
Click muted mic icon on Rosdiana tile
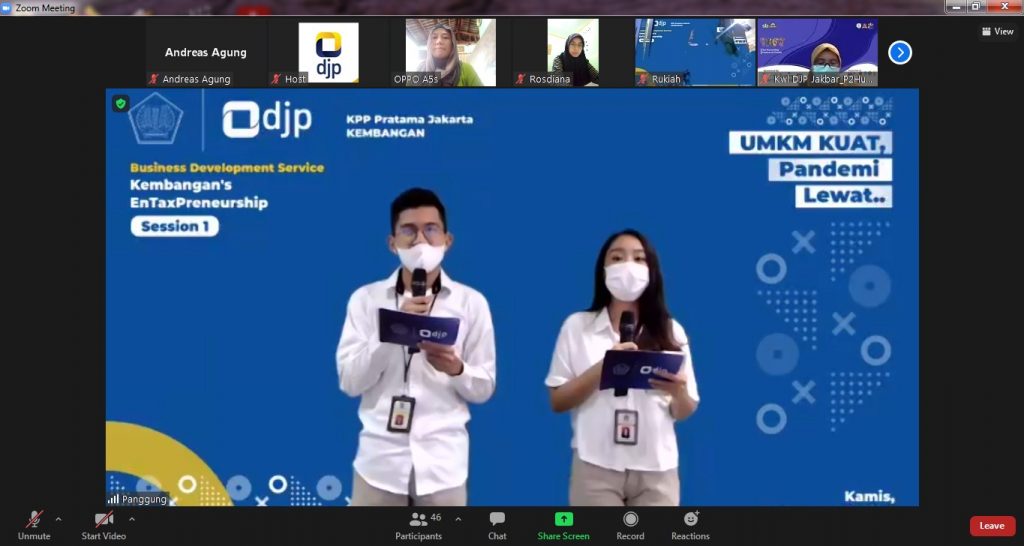(x=520, y=79)
